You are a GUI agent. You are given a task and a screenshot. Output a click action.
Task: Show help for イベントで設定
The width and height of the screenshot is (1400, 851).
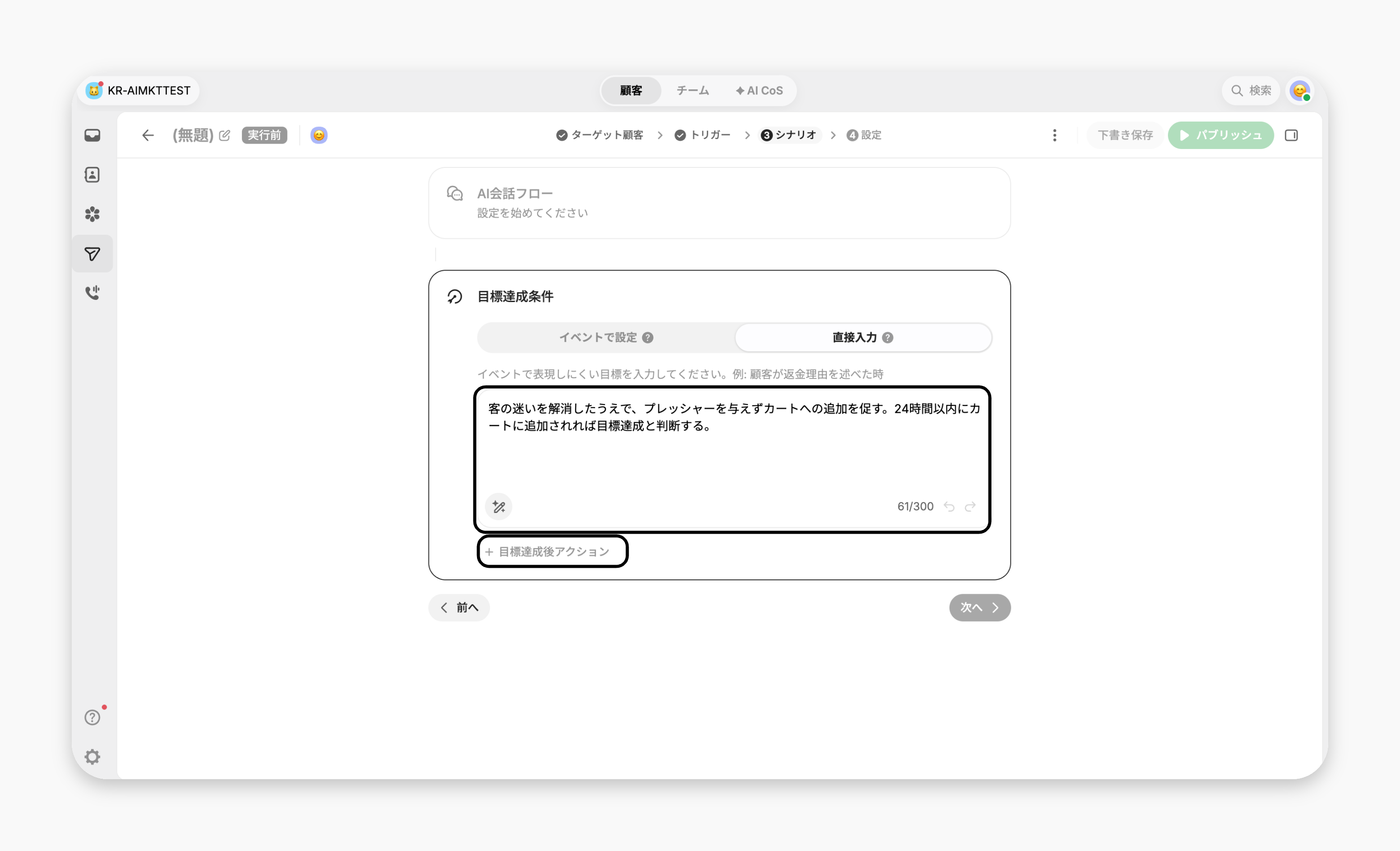click(x=648, y=338)
